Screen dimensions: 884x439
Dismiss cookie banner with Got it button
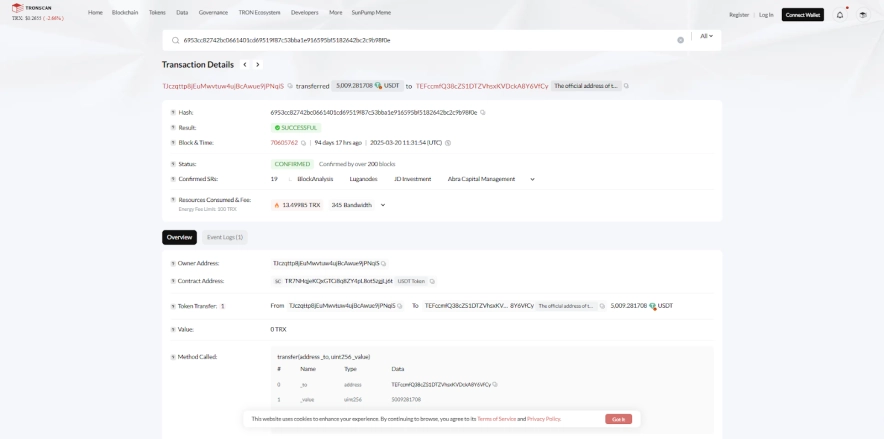(x=618, y=419)
